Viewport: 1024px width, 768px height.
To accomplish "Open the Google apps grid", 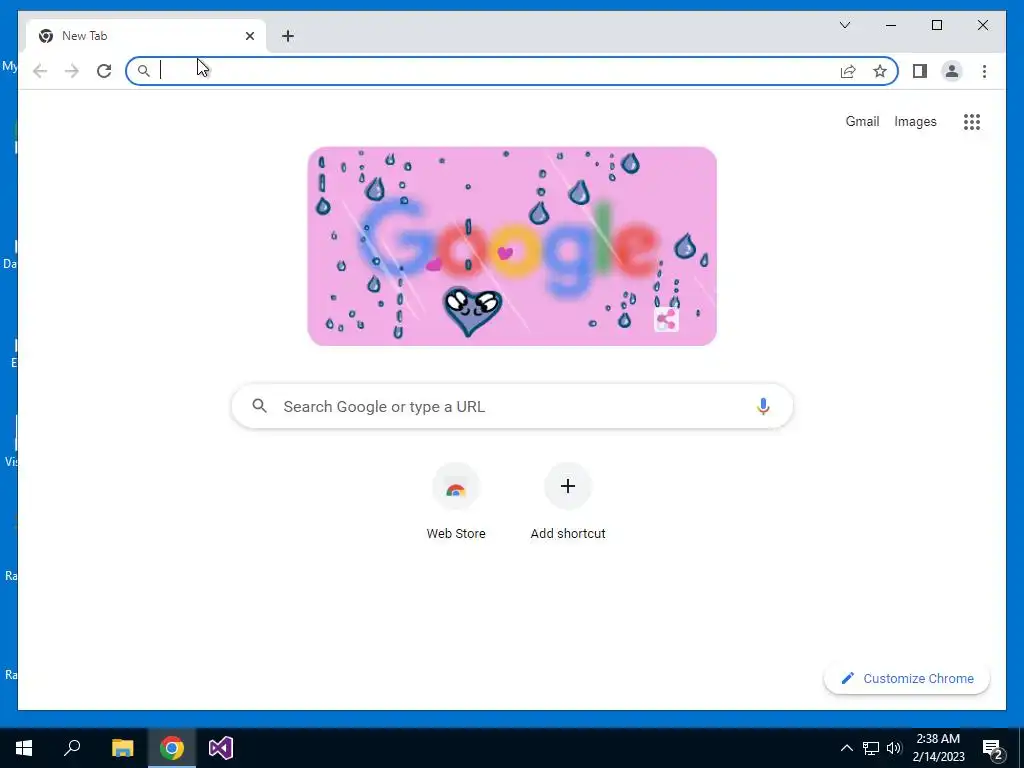I will point(972,122).
